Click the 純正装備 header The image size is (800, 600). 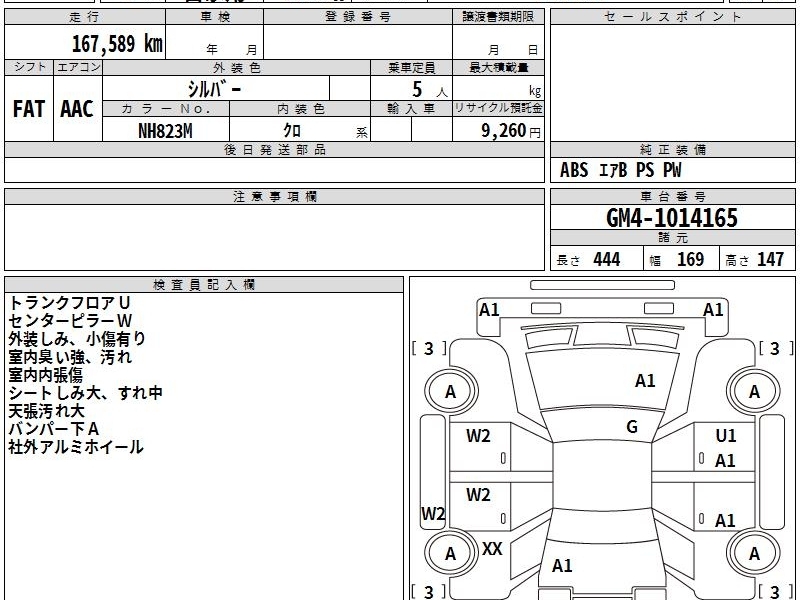[x=672, y=149]
